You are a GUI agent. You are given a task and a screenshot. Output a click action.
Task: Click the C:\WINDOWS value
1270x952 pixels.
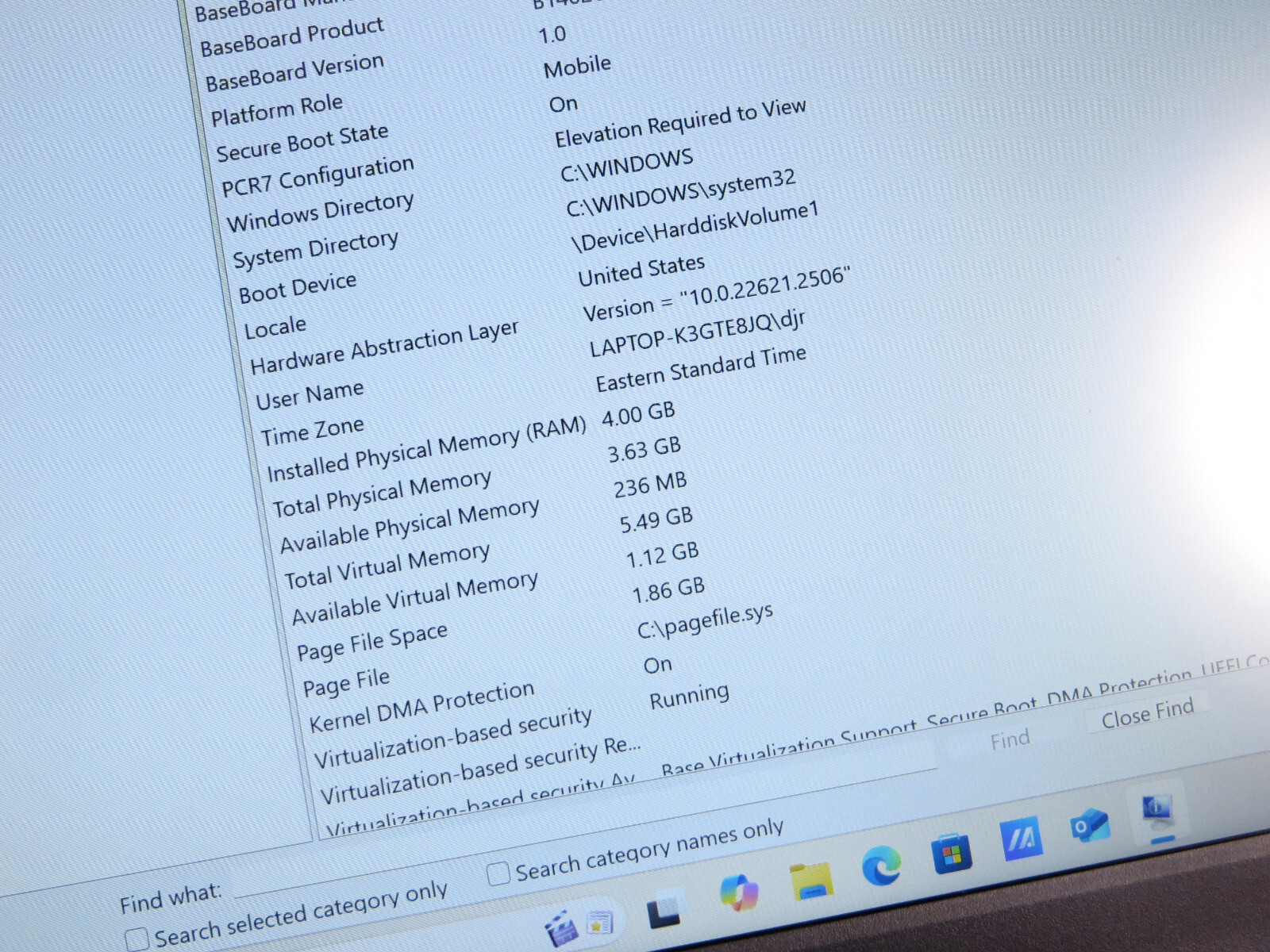pos(626,165)
